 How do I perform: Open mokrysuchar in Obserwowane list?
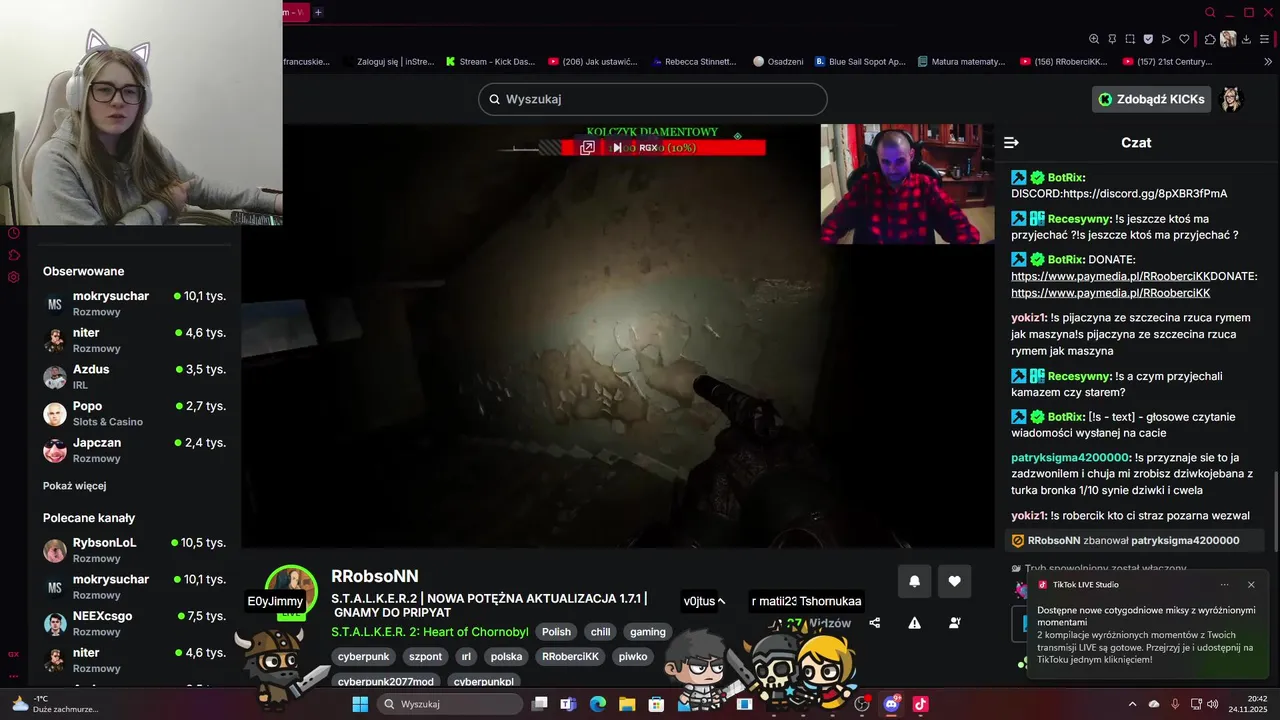135,303
